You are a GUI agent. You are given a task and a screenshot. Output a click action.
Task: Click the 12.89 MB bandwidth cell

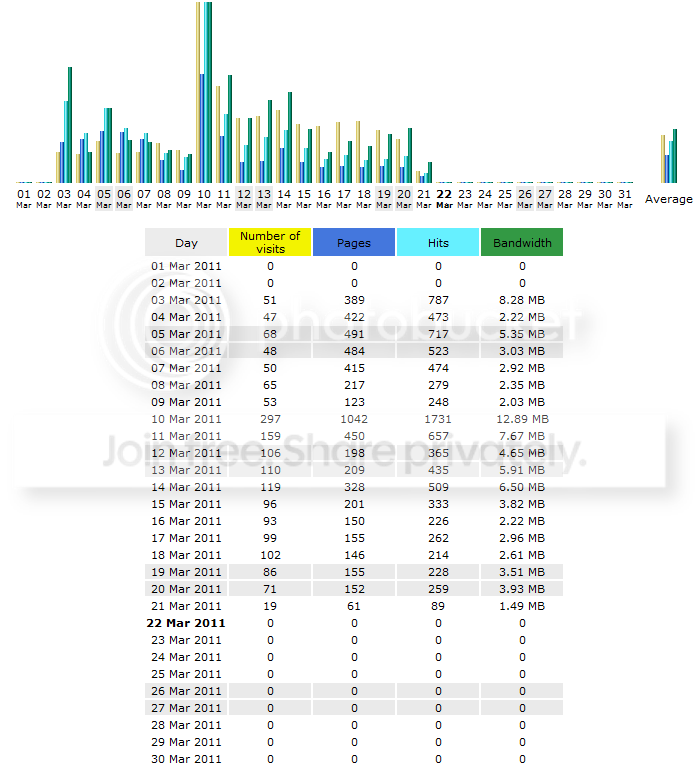pyautogui.click(x=522, y=419)
